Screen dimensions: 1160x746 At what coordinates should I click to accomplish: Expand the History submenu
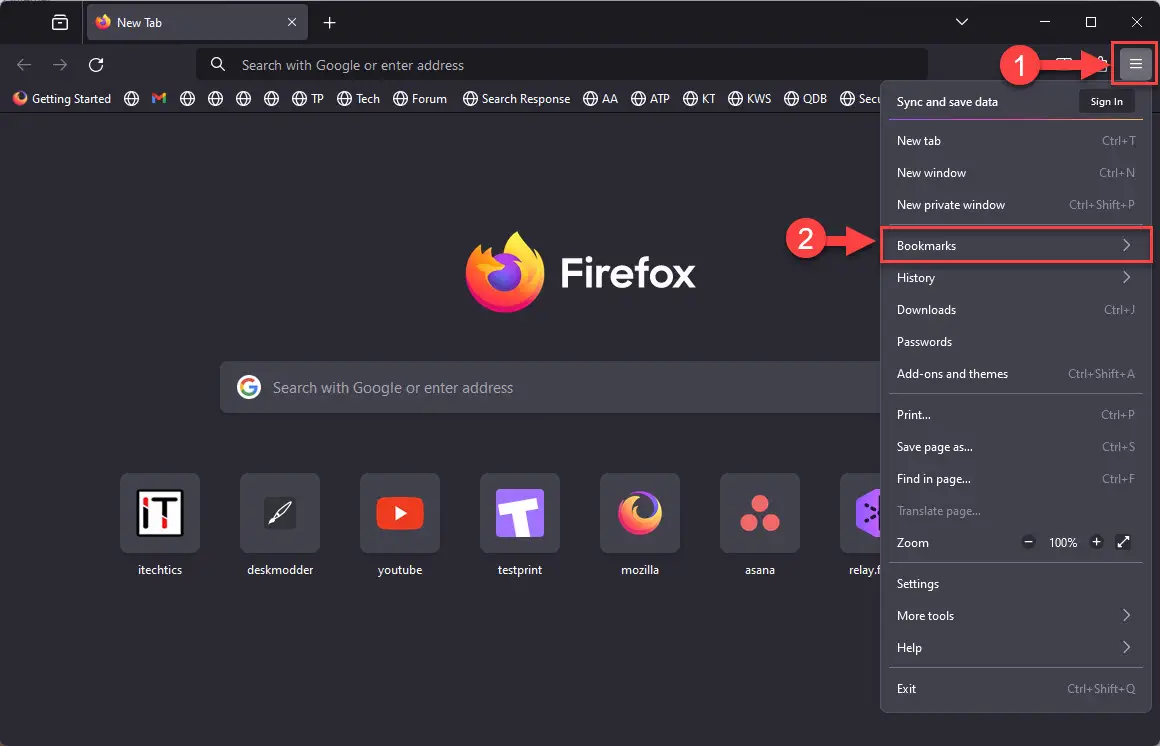(x=1016, y=278)
